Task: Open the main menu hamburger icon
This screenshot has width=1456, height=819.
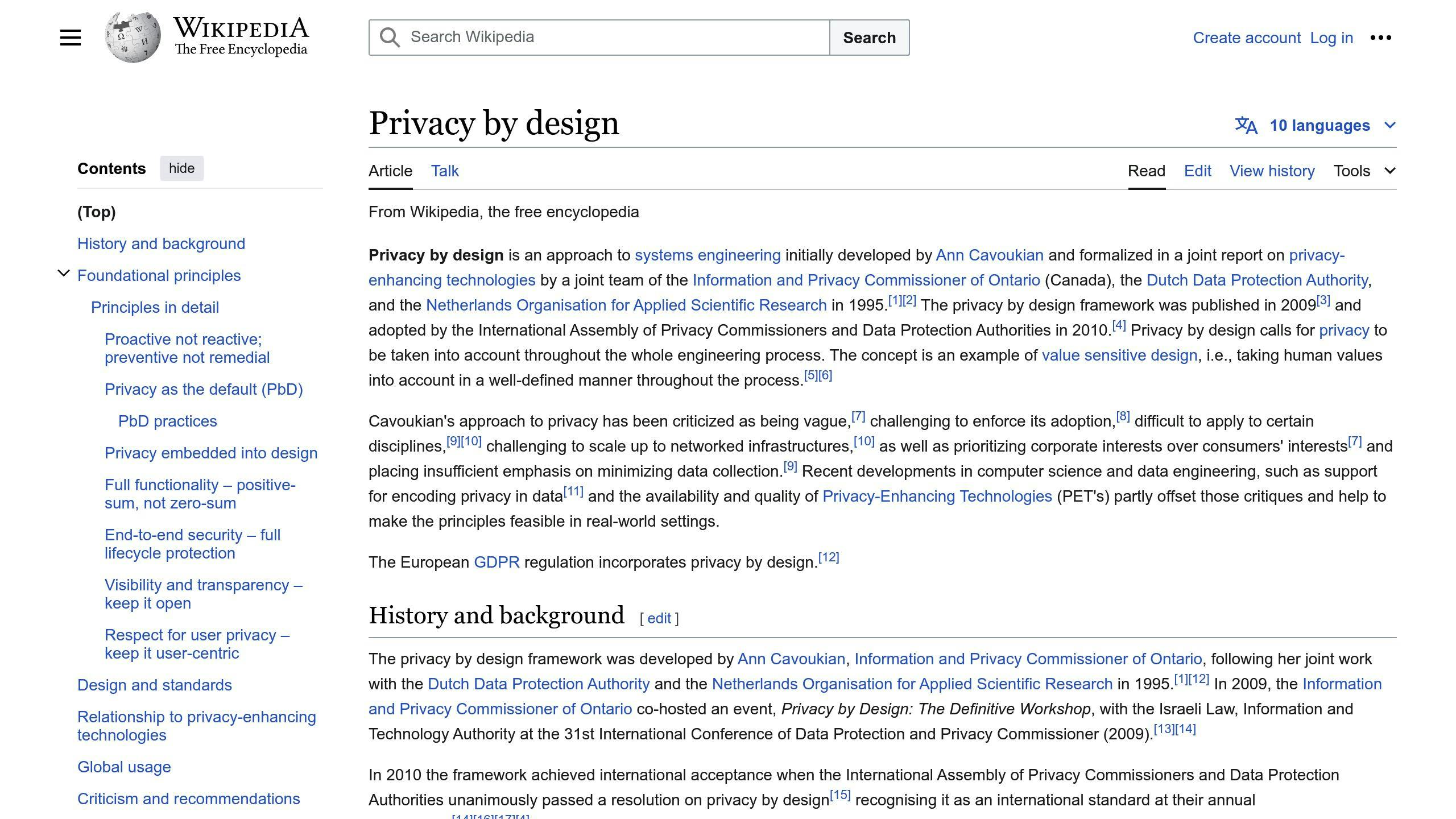Action: pyautogui.click(x=70, y=37)
